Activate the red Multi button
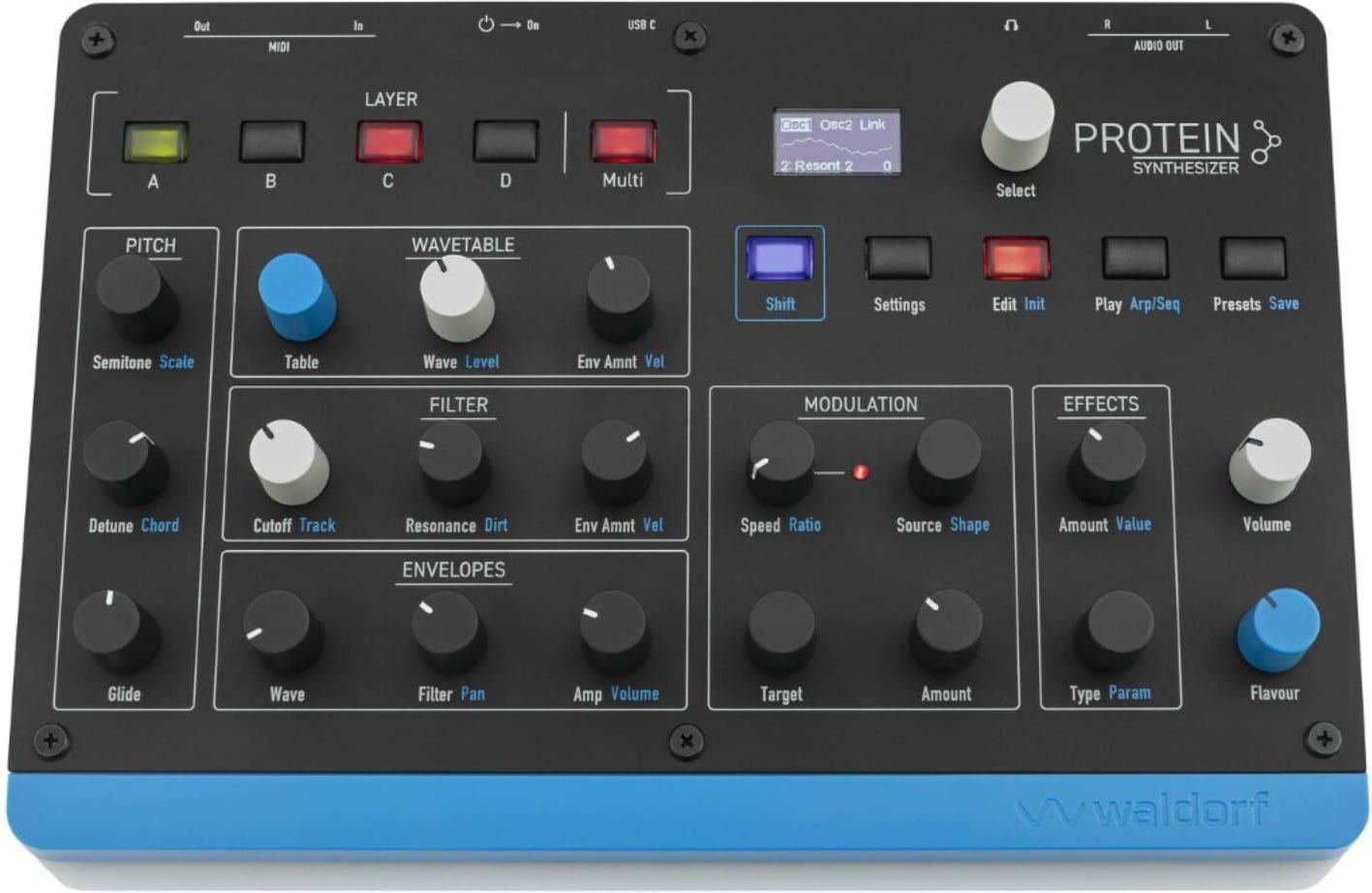Viewport: 1372px width, 893px height. pos(623,142)
